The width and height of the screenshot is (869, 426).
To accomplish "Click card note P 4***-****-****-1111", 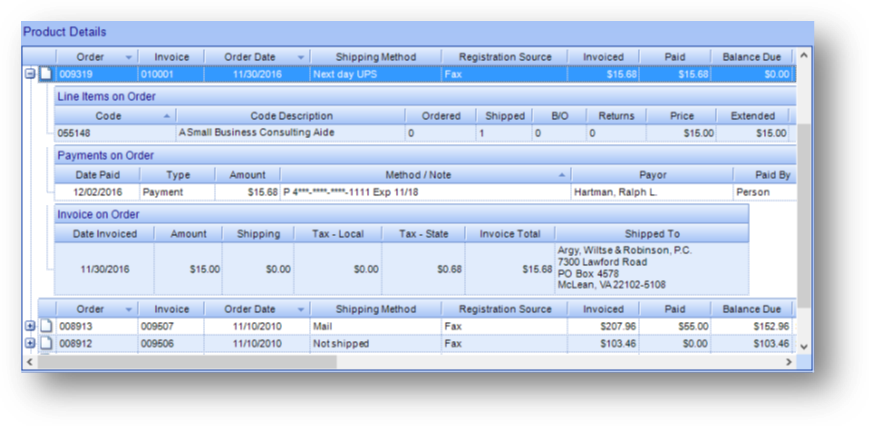I will pos(426,192).
